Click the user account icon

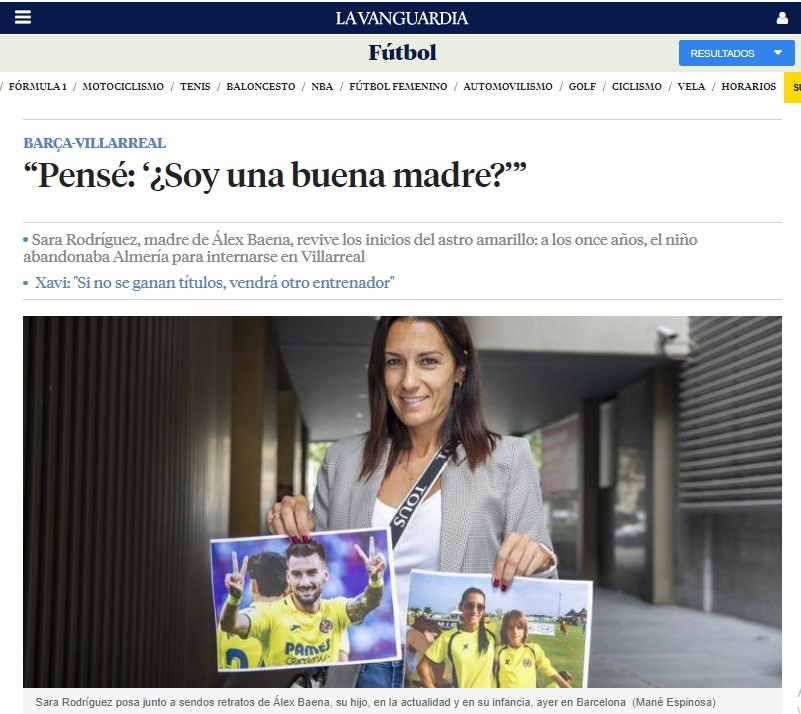(x=782, y=18)
